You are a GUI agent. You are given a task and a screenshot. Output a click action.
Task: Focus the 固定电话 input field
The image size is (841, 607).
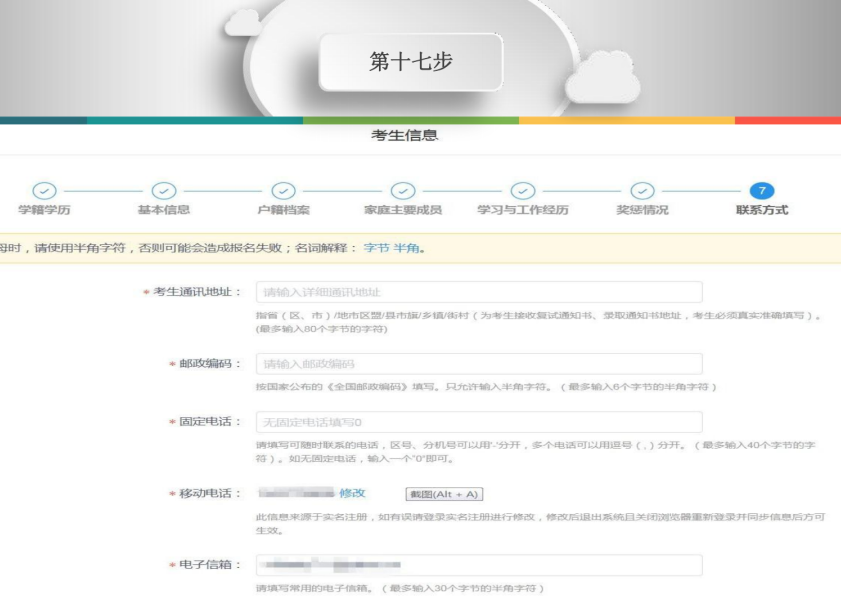coord(479,422)
